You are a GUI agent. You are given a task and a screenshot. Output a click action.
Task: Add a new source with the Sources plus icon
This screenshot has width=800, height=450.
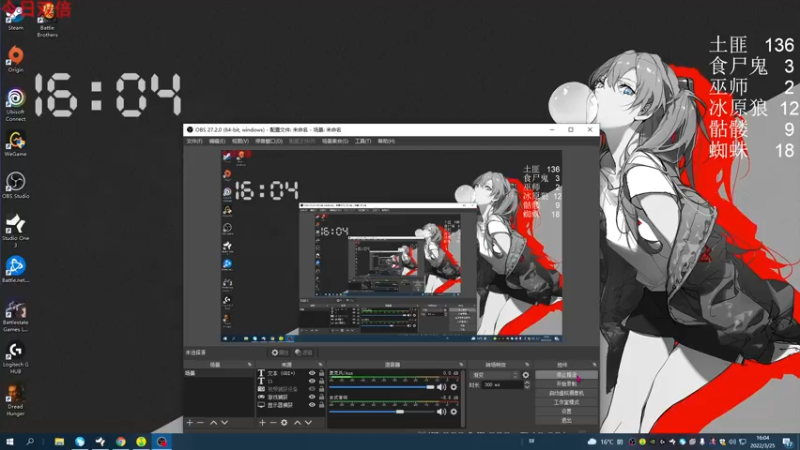[262, 422]
